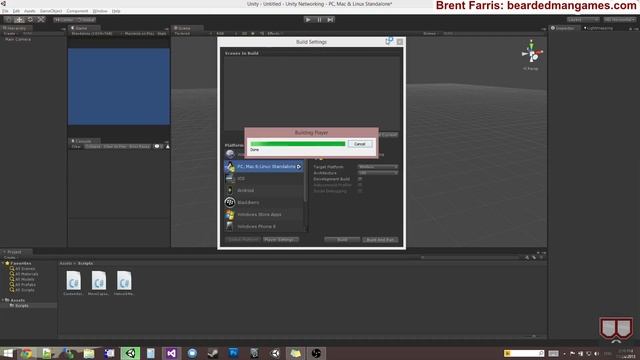Image resolution: width=640 pixels, height=360 pixels.
Task: Switch to the Lightmapping tab
Action: [598, 28]
